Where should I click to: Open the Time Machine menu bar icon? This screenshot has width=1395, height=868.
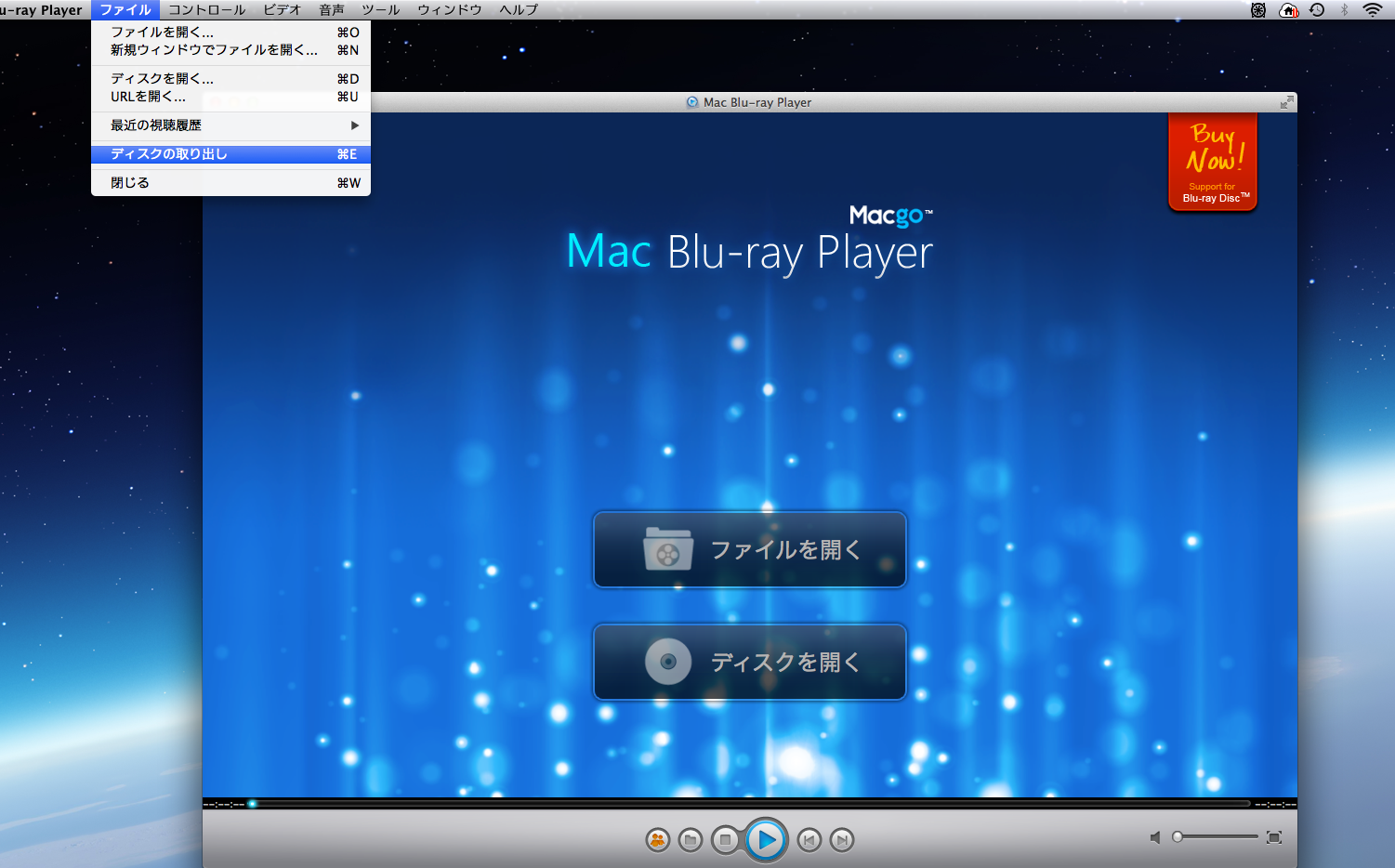(x=1317, y=9)
